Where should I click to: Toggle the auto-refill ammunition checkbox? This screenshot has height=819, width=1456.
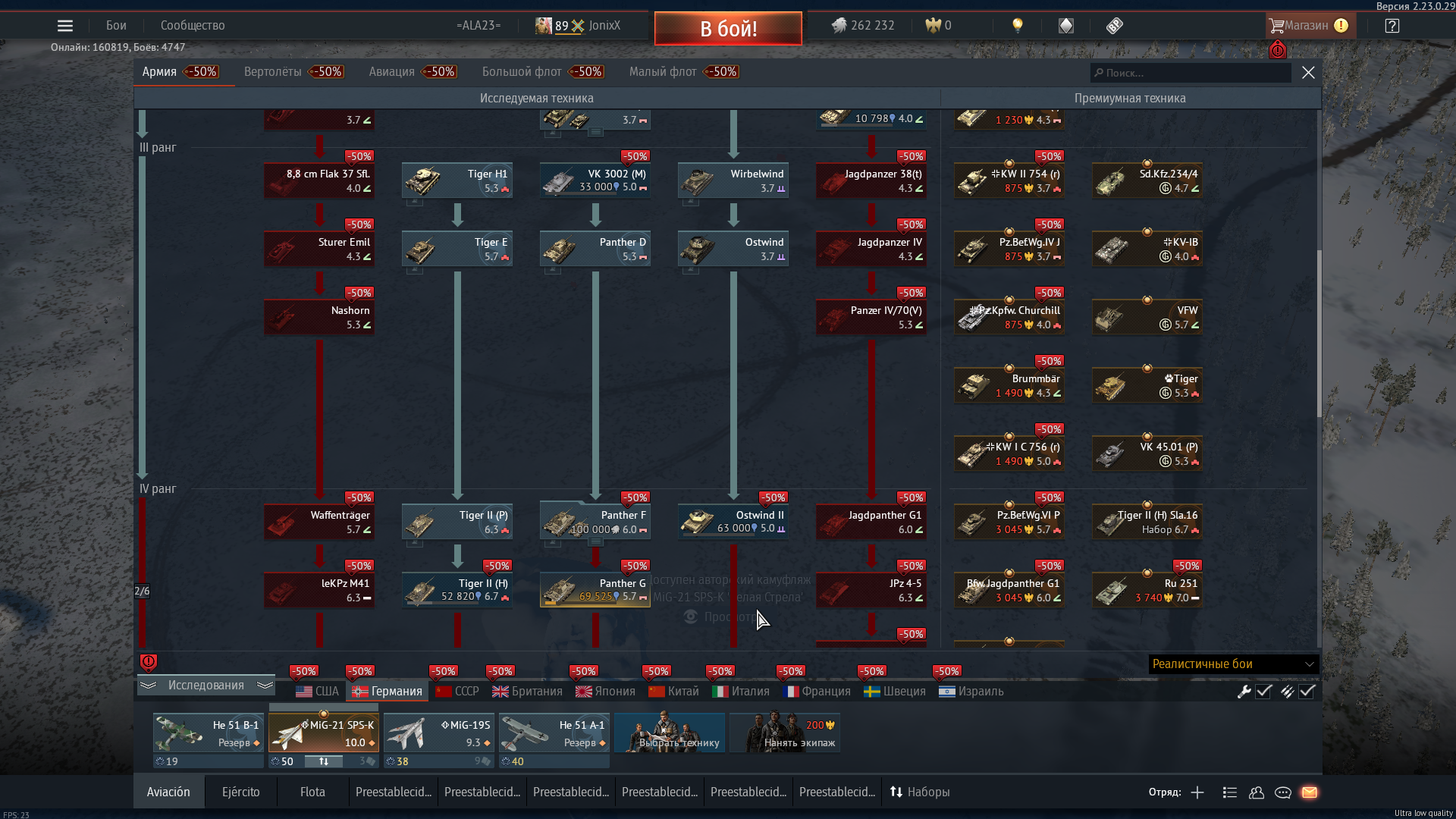(x=1307, y=691)
